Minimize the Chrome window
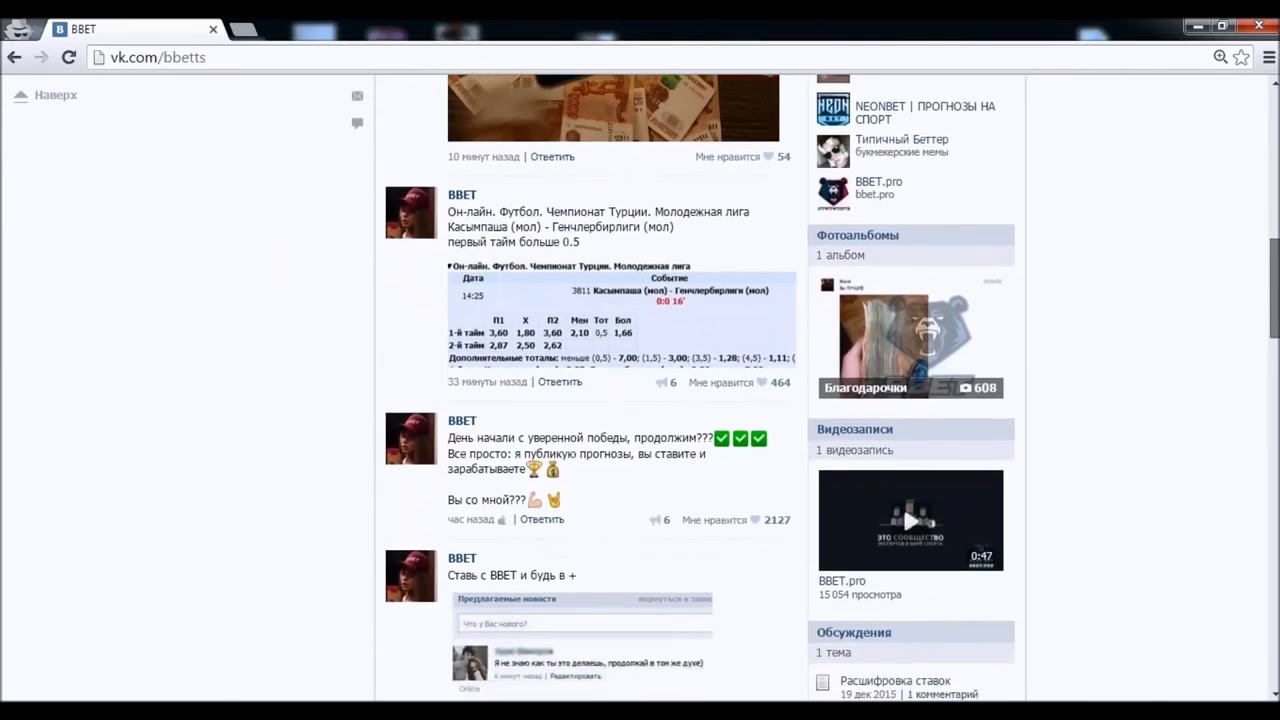The width and height of the screenshot is (1280, 720). tap(1197, 25)
